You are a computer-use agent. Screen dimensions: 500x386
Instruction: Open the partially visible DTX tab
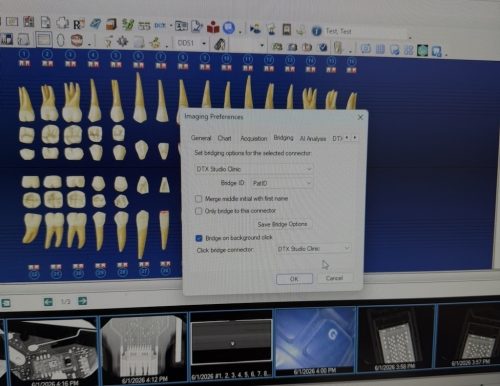point(337,138)
